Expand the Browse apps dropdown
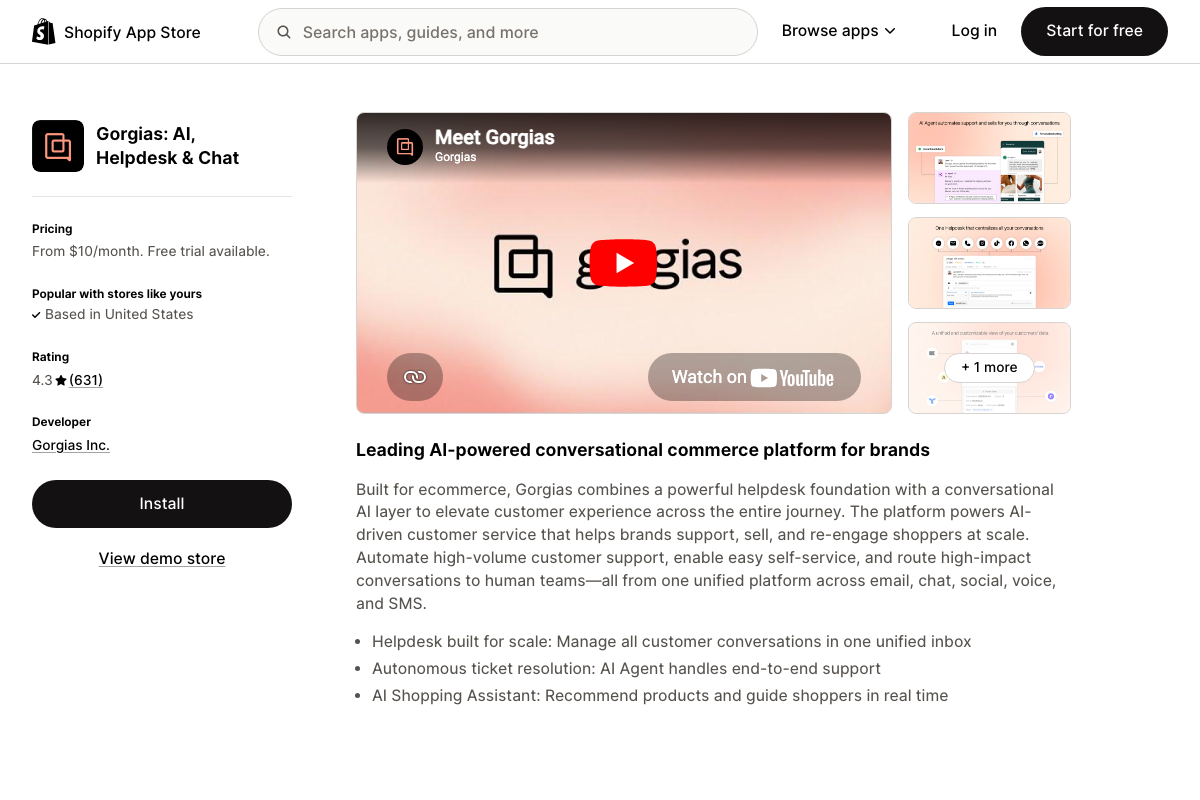 pyautogui.click(x=838, y=31)
